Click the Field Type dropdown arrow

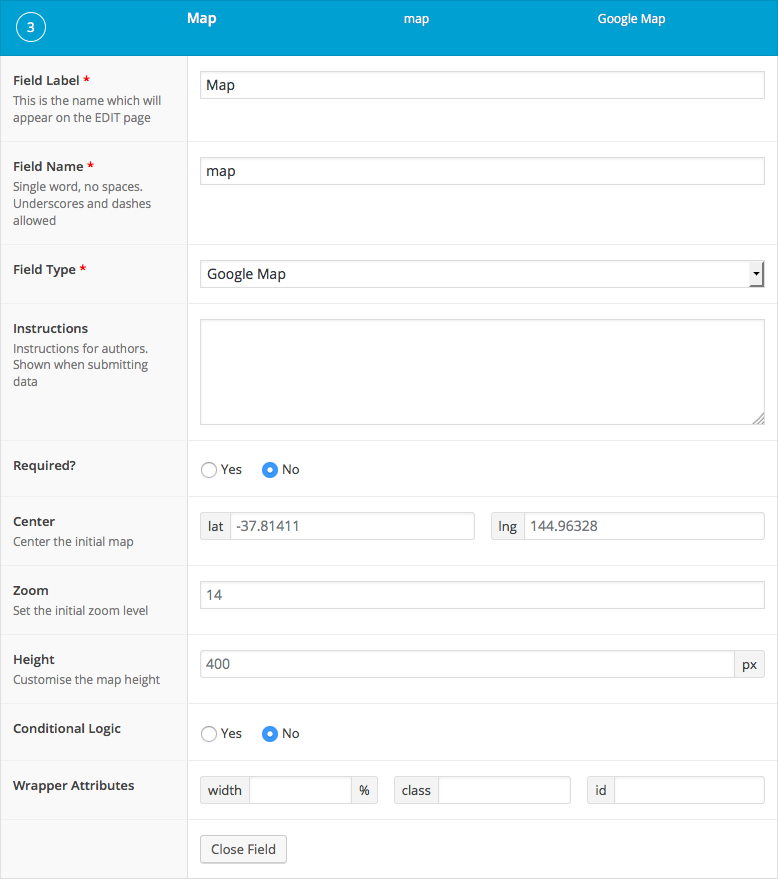756,274
